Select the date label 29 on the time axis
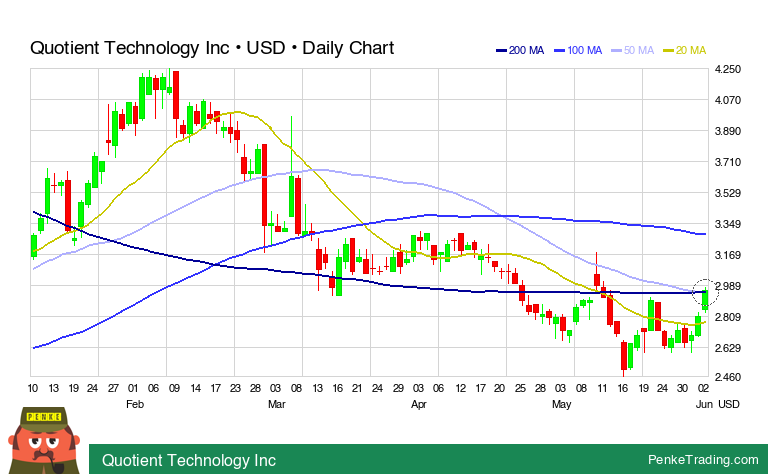This screenshot has width=768, height=474. [x=398, y=388]
